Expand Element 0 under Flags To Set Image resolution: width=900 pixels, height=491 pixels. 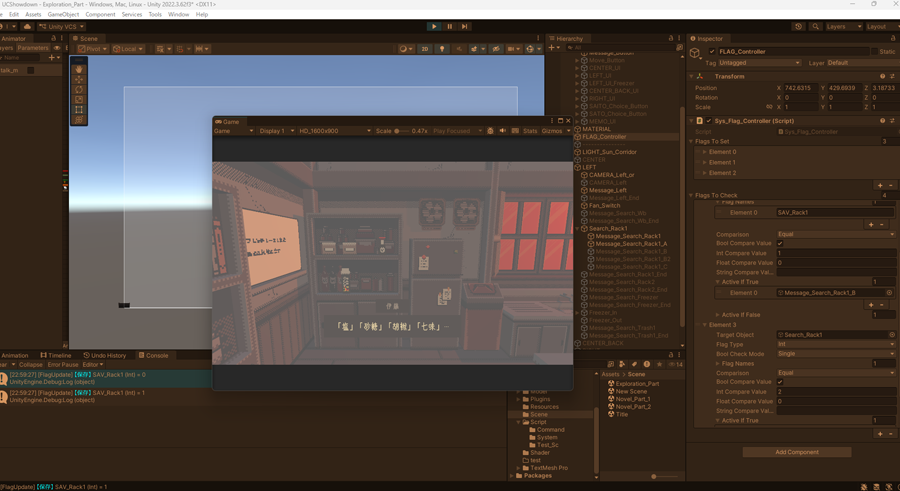pos(704,152)
